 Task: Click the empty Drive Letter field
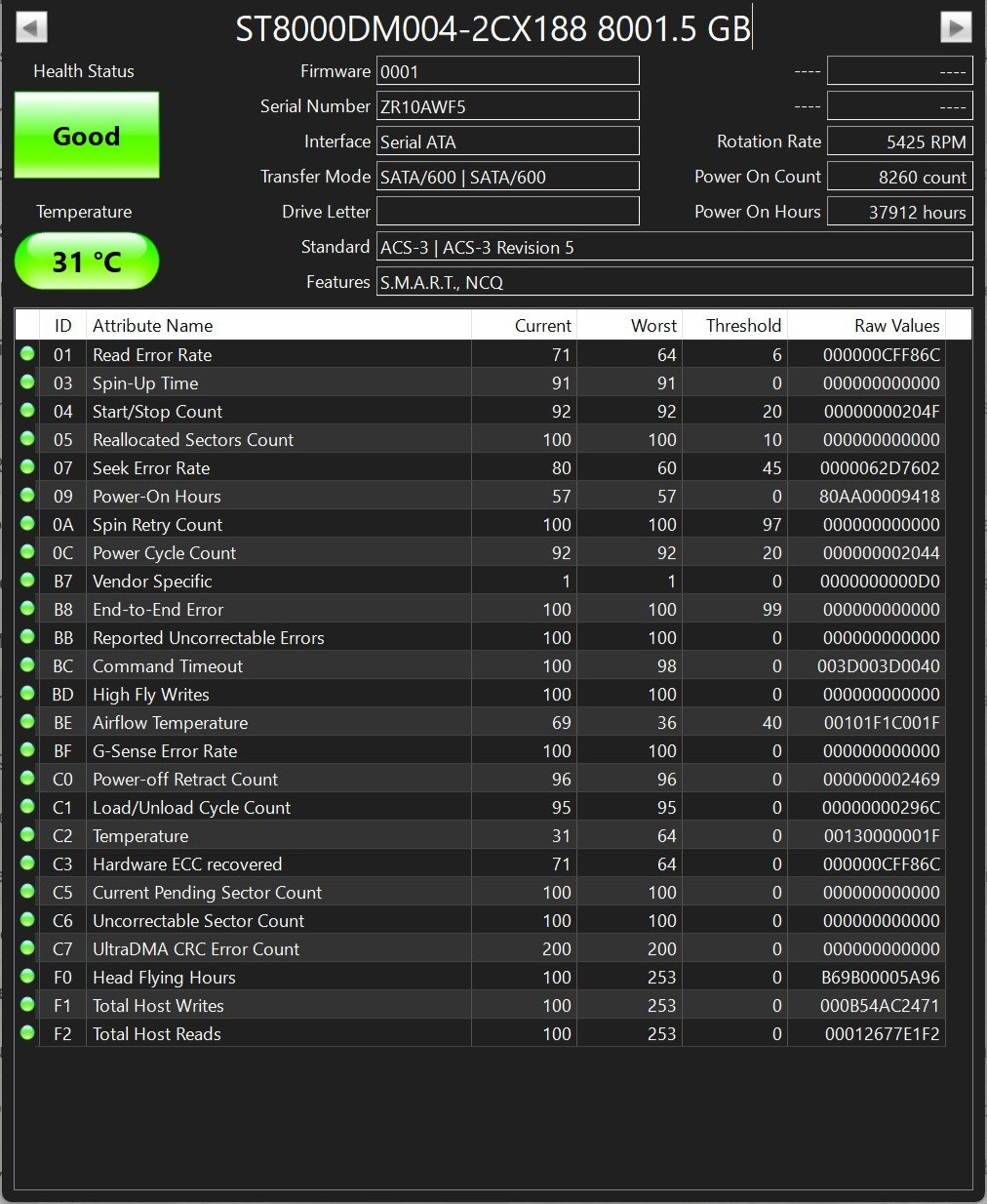(508, 212)
